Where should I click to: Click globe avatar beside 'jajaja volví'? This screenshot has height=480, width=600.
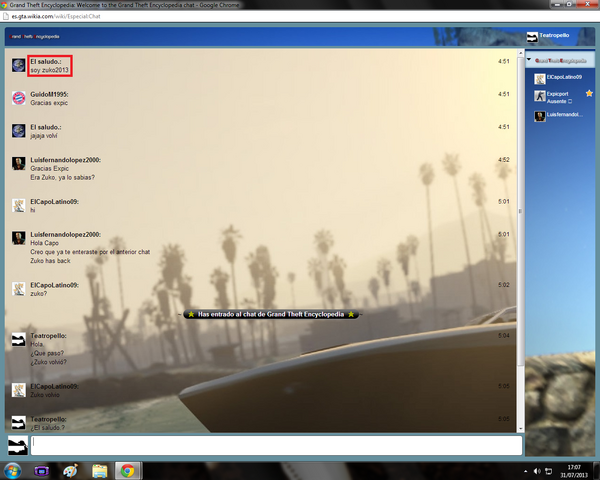coord(18,131)
